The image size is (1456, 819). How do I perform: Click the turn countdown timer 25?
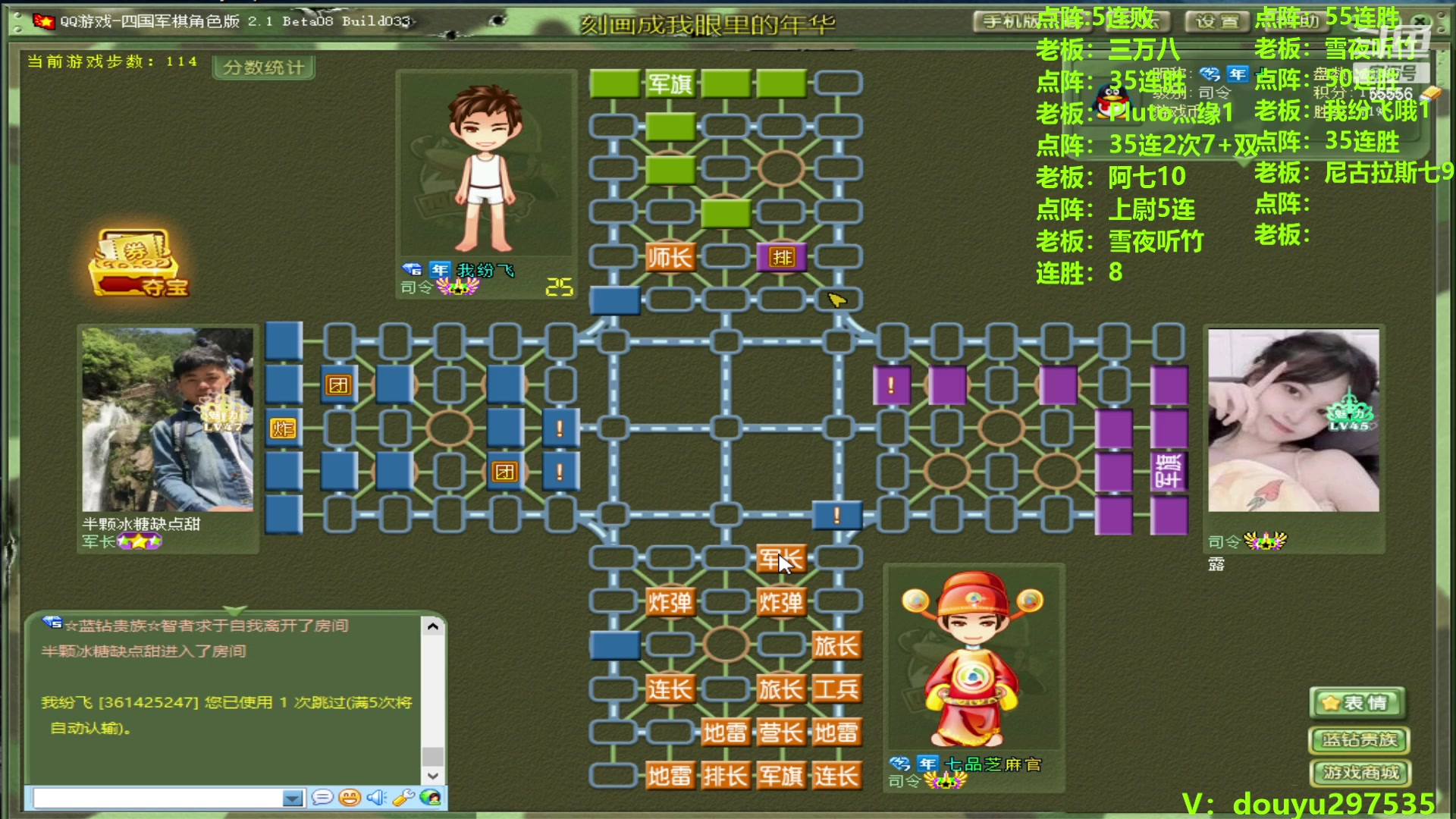point(559,287)
